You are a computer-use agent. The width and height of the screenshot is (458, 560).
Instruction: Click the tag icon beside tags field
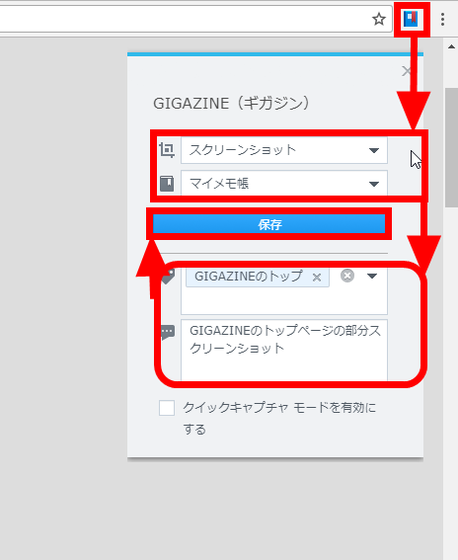pos(168,276)
